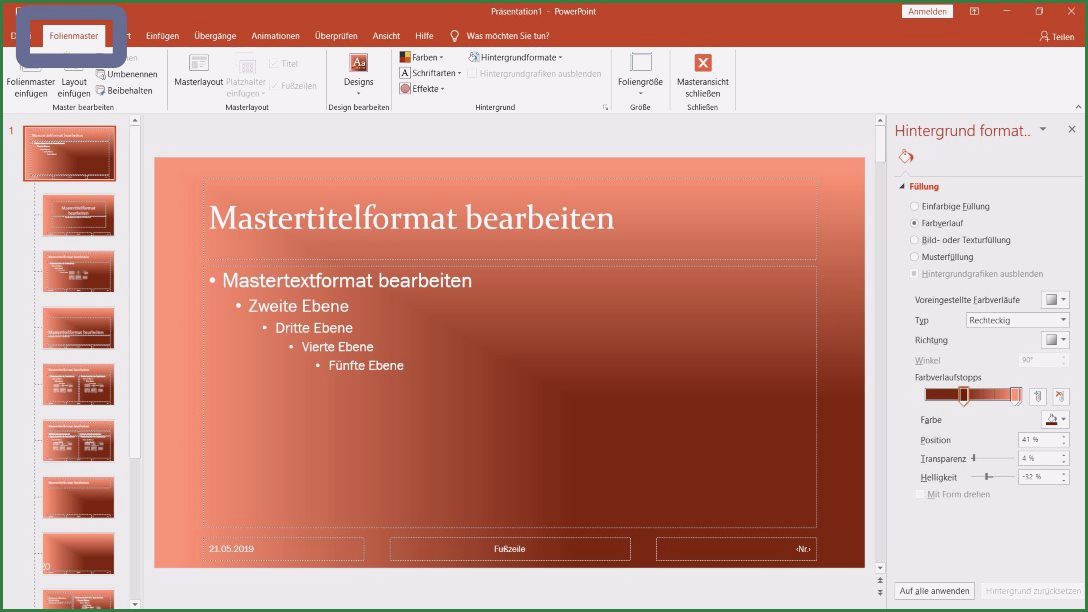This screenshot has height=612, width=1088.
Task: Choose Bild- oder Texturfüllung radio button
Action: point(914,240)
